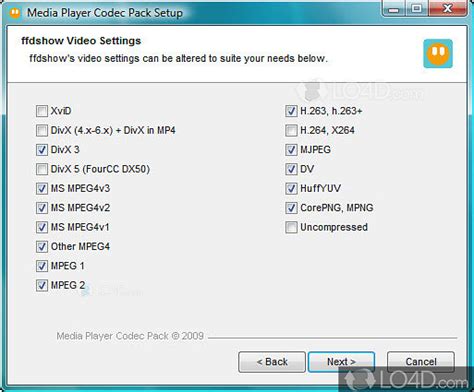
Task: Toggle the MJPEG checkbox
Action: (x=291, y=150)
